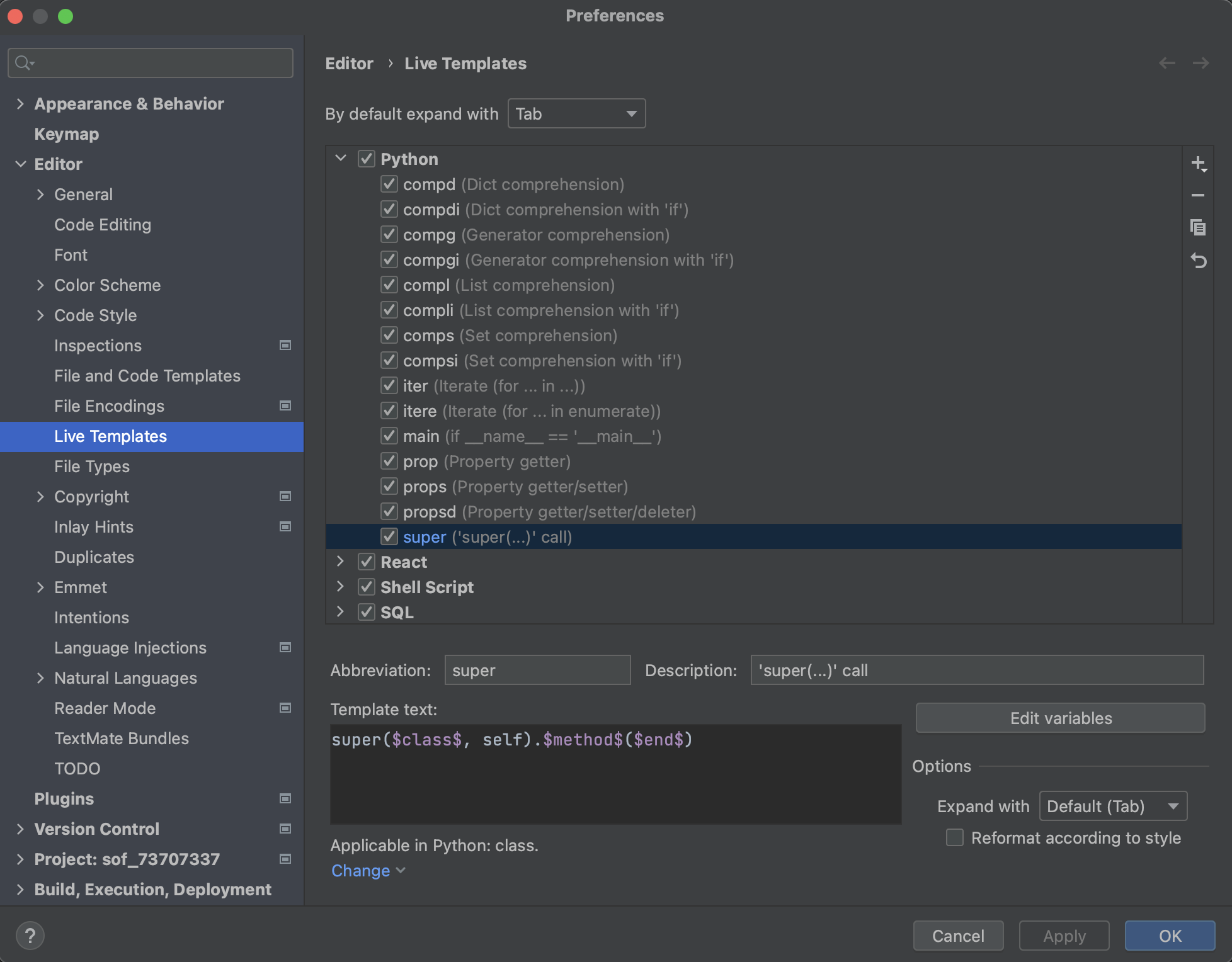1232x962 pixels.
Task: Go back with the left arrow icon
Action: [1167, 63]
